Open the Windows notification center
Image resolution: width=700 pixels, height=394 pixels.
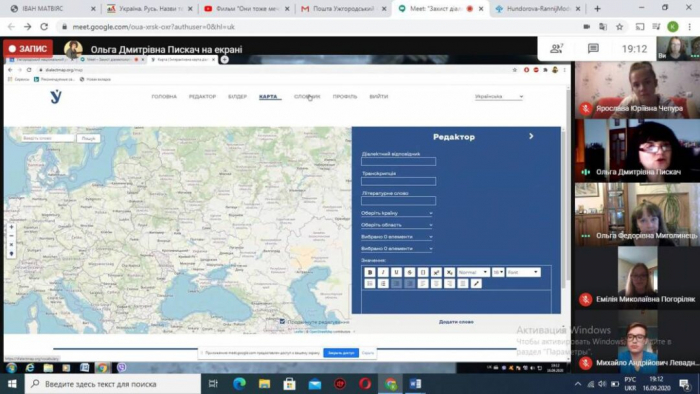tap(685, 384)
